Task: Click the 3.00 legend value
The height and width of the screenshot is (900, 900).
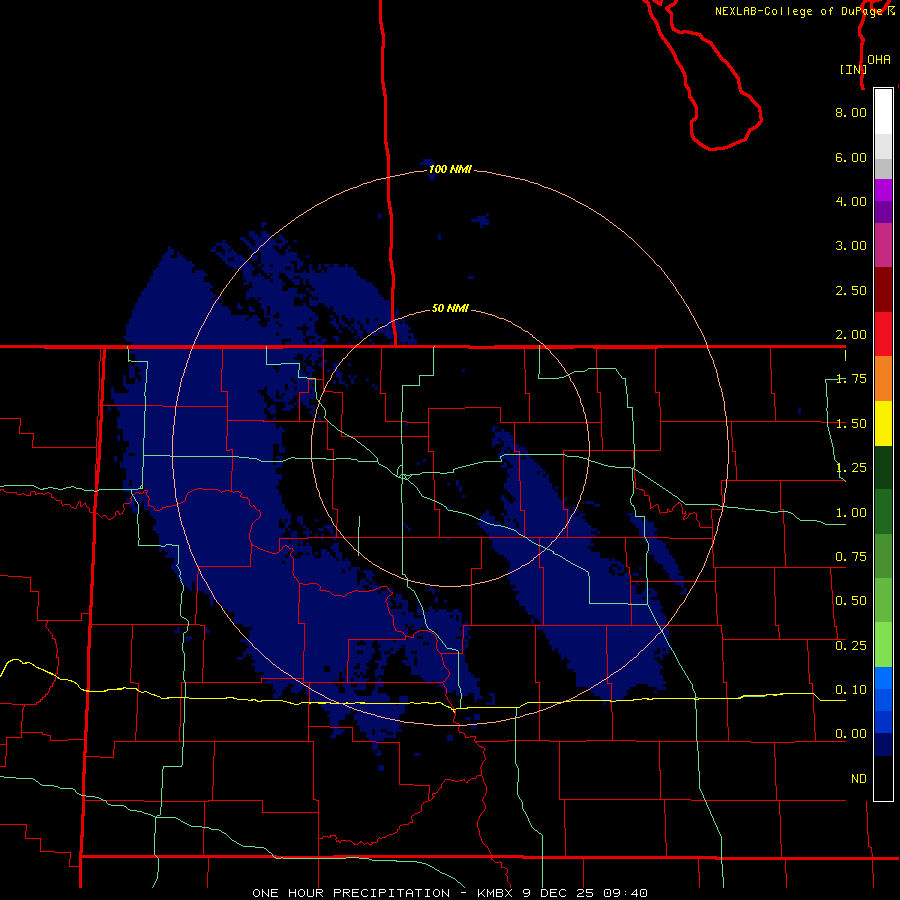Action: point(851,246)
